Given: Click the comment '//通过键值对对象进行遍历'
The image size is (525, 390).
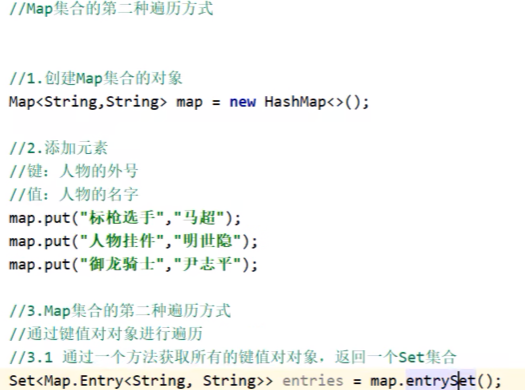Looking at the screenshot, I should point(106,334).
